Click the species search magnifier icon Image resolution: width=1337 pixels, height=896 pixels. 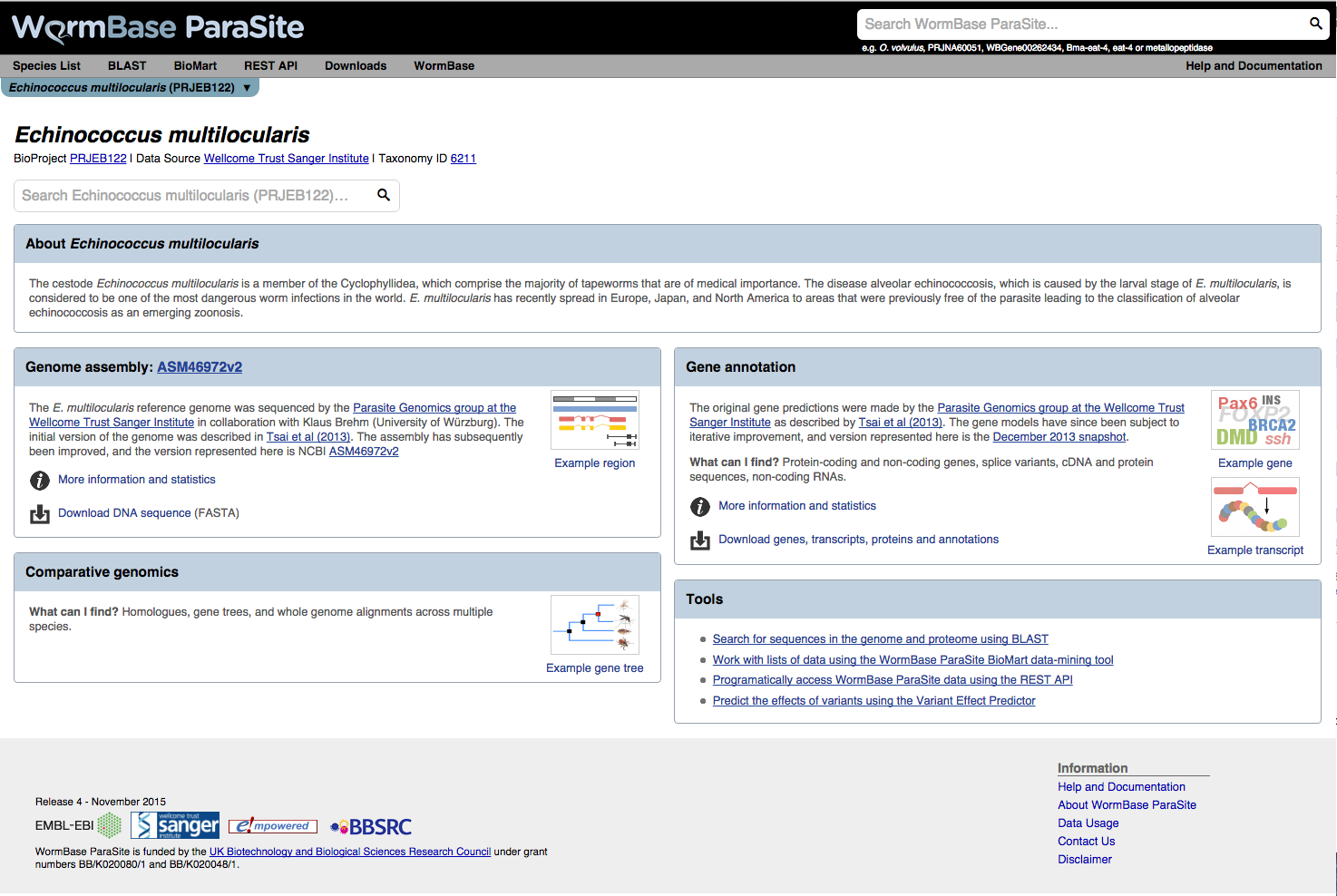384,195
